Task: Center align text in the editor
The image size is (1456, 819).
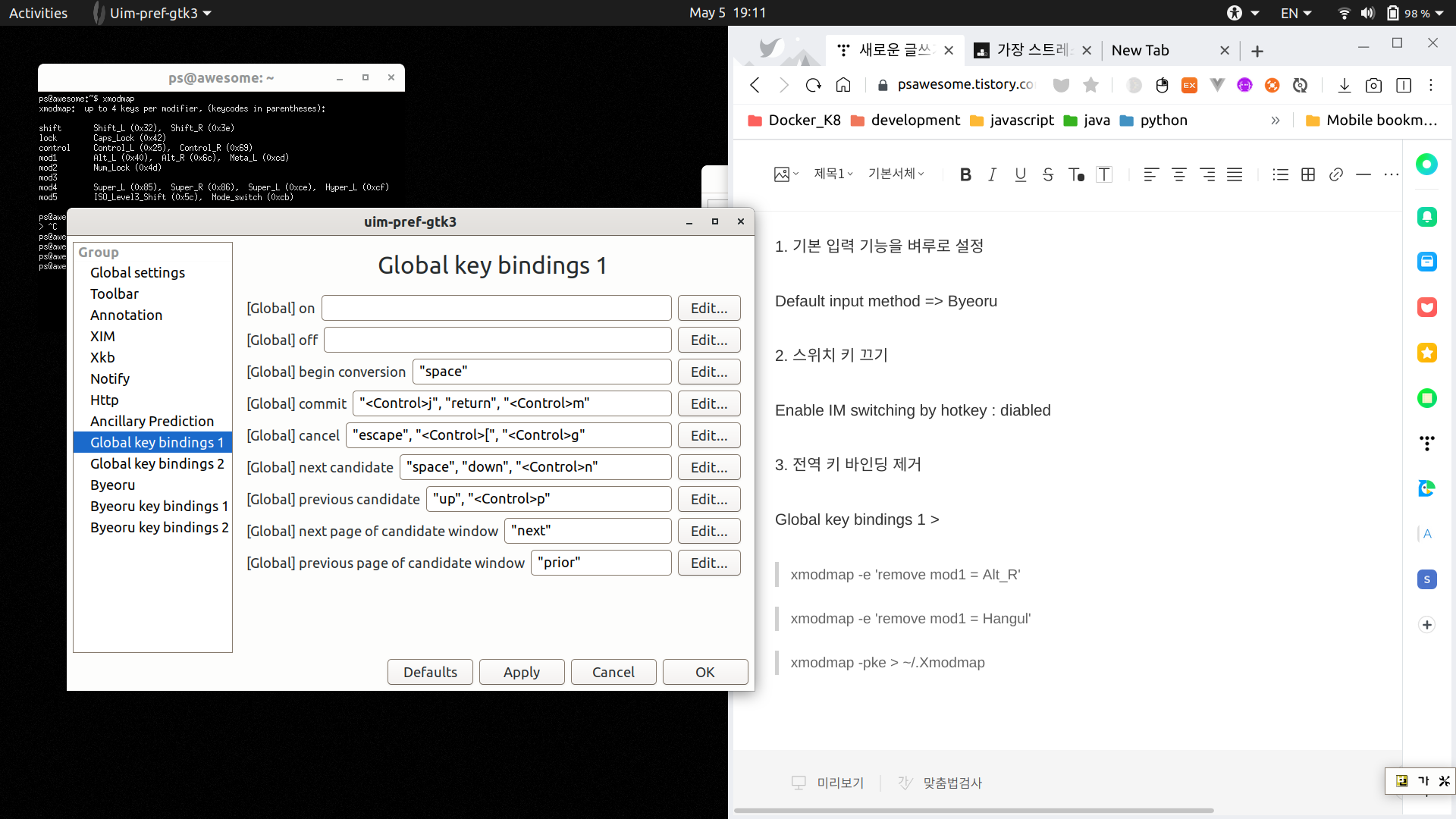Action: point(1178,174)
